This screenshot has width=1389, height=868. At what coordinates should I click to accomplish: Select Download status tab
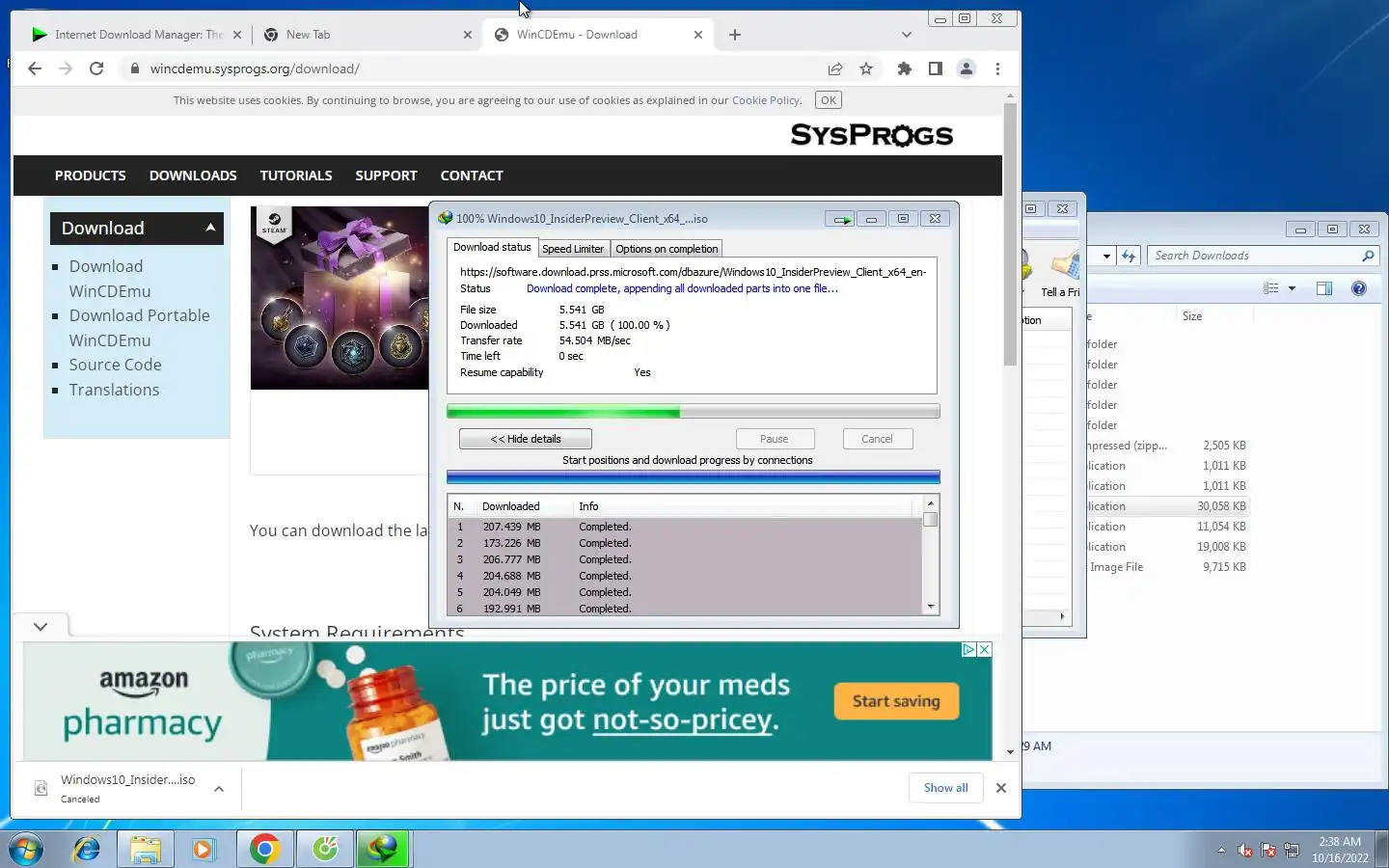point(492,248)
